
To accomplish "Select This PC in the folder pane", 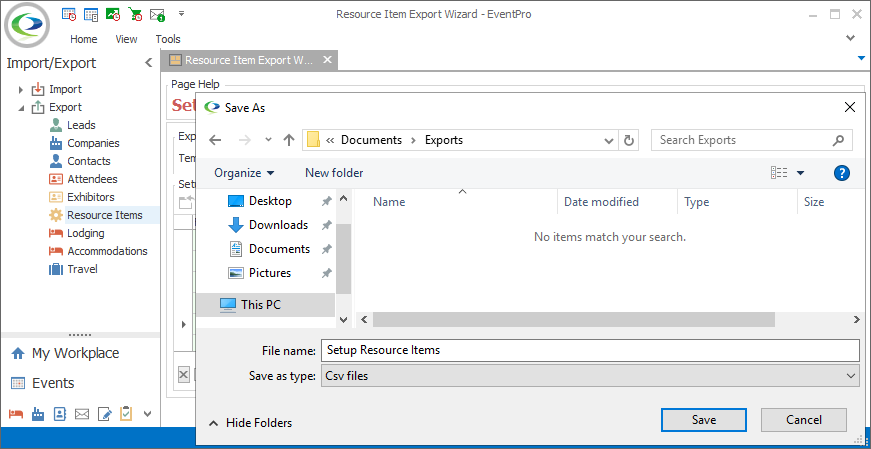I will 266,305.
